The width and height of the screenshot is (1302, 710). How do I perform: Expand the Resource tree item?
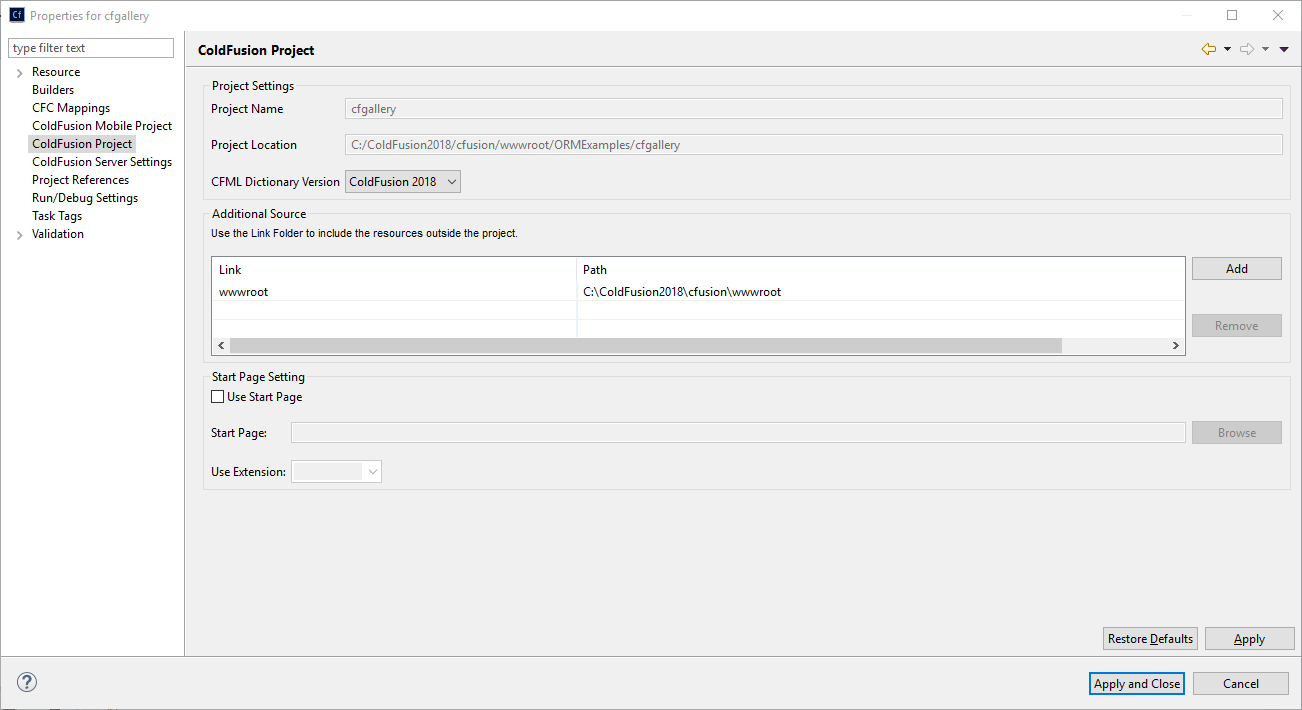(20, 71)
